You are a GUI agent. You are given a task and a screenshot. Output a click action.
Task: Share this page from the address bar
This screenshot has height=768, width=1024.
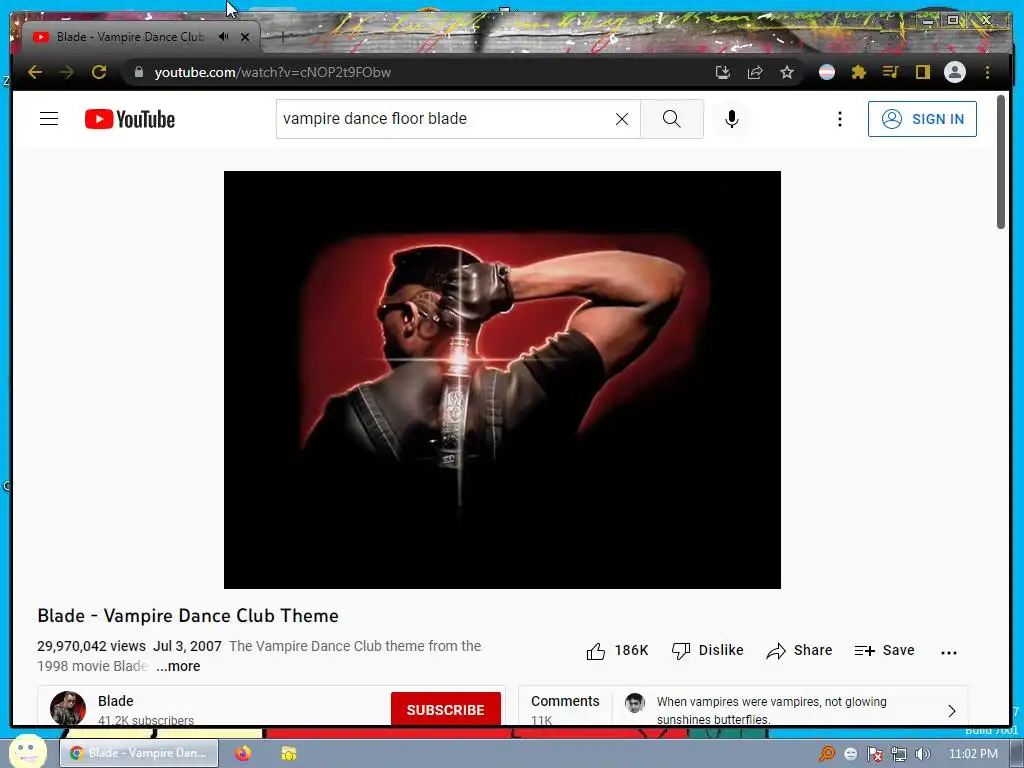coord(755,72)
